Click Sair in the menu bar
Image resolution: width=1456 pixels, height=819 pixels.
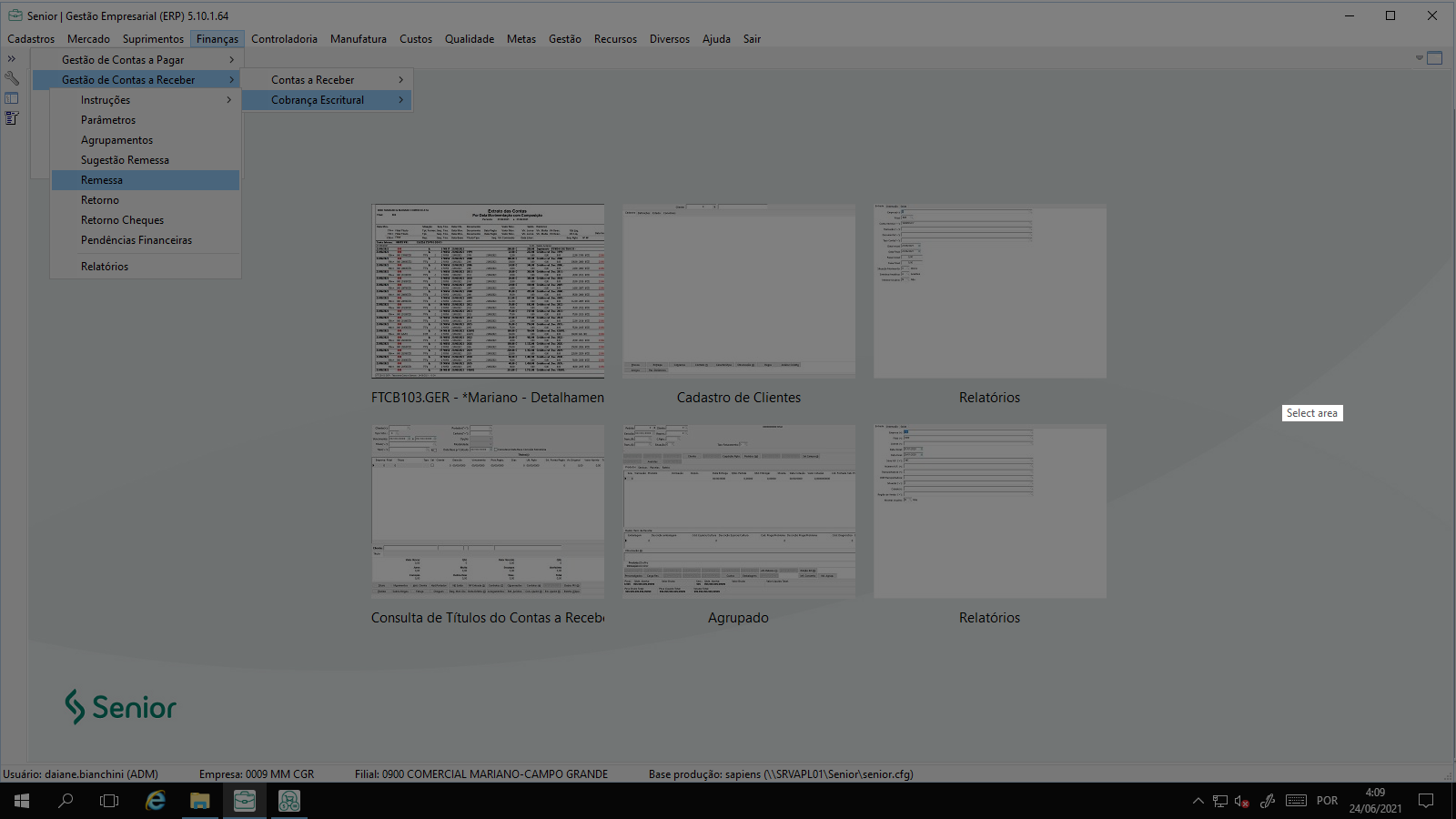click(x=752, y=39)
